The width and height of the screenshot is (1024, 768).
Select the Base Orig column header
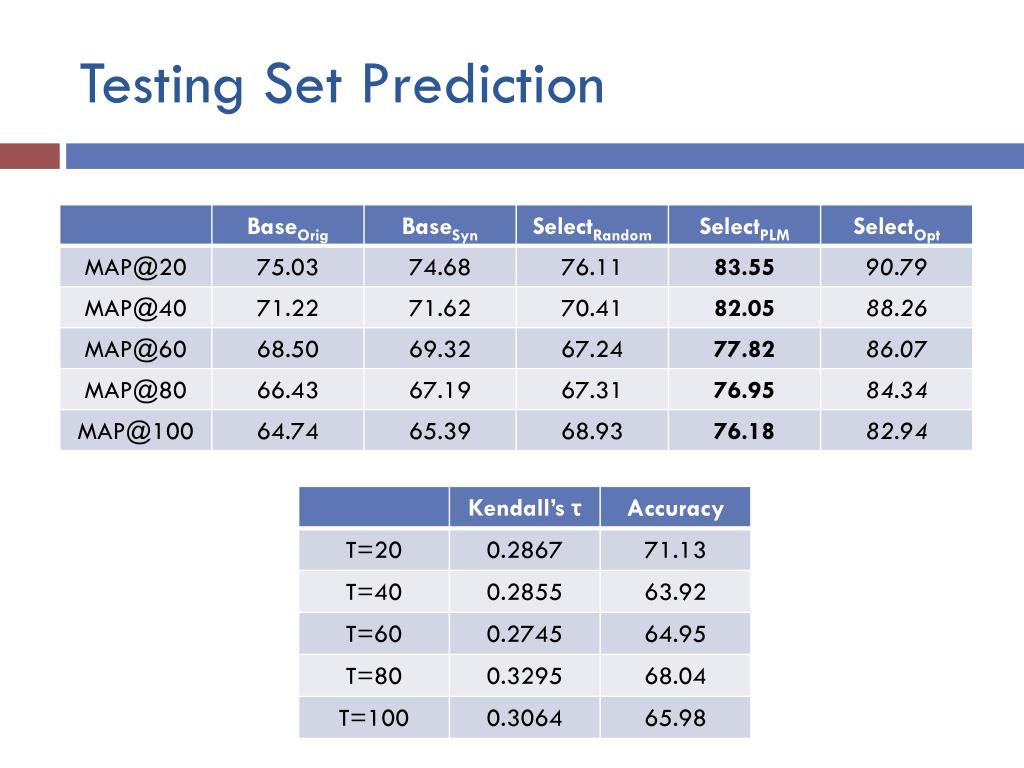288,227
